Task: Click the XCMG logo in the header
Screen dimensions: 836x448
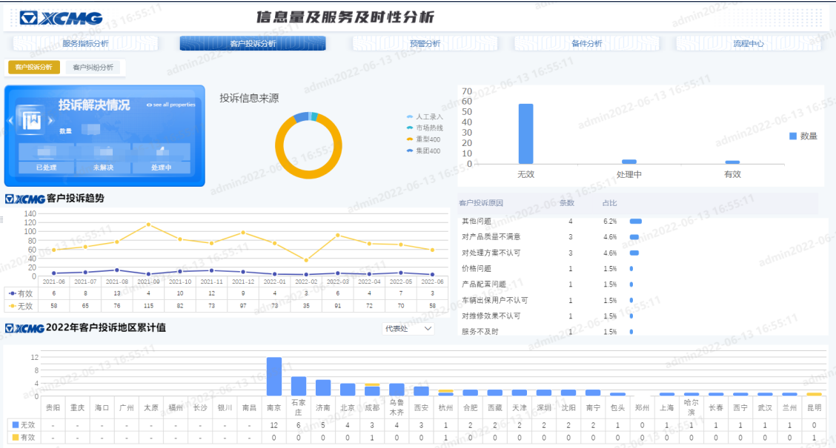Action: coord(61,18)
